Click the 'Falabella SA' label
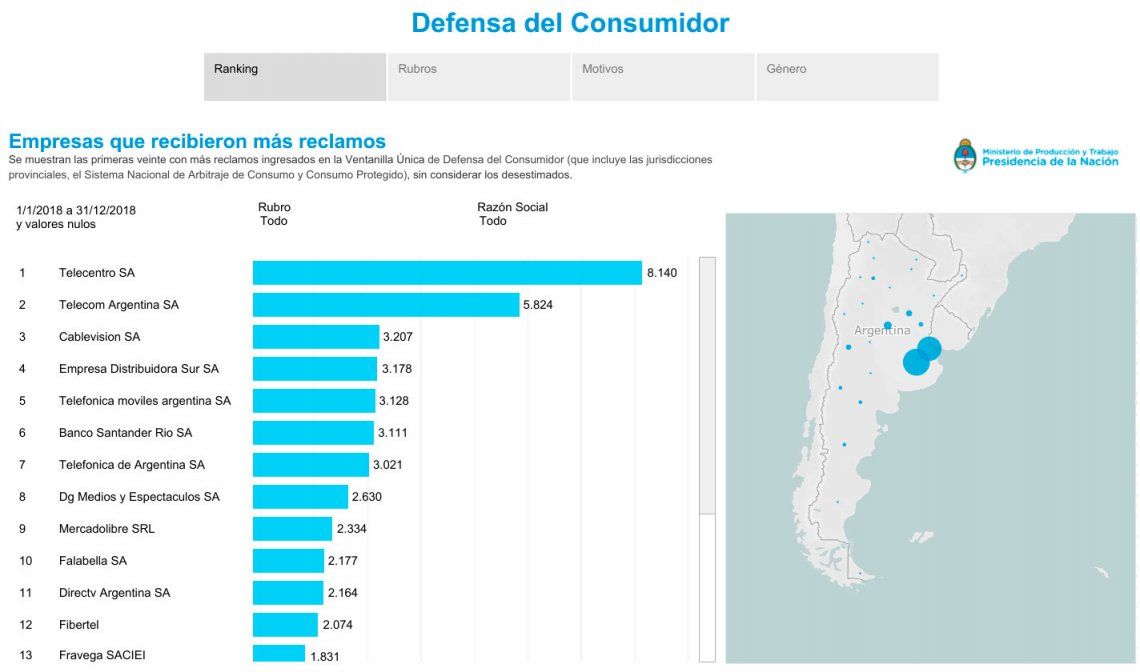The width and height of the screenshot is (1140, 672). [x=93, y=561]
